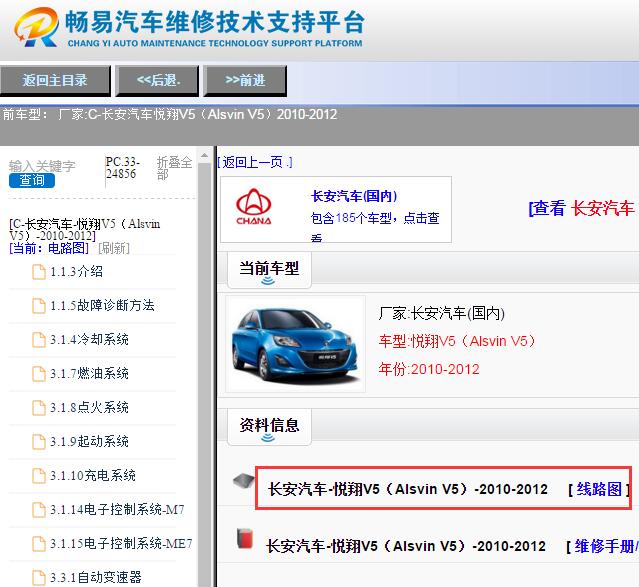The width and height of the screenshot is (639, 587).
Task: Click the 刷新 refresh link
Action: (114, 248)
